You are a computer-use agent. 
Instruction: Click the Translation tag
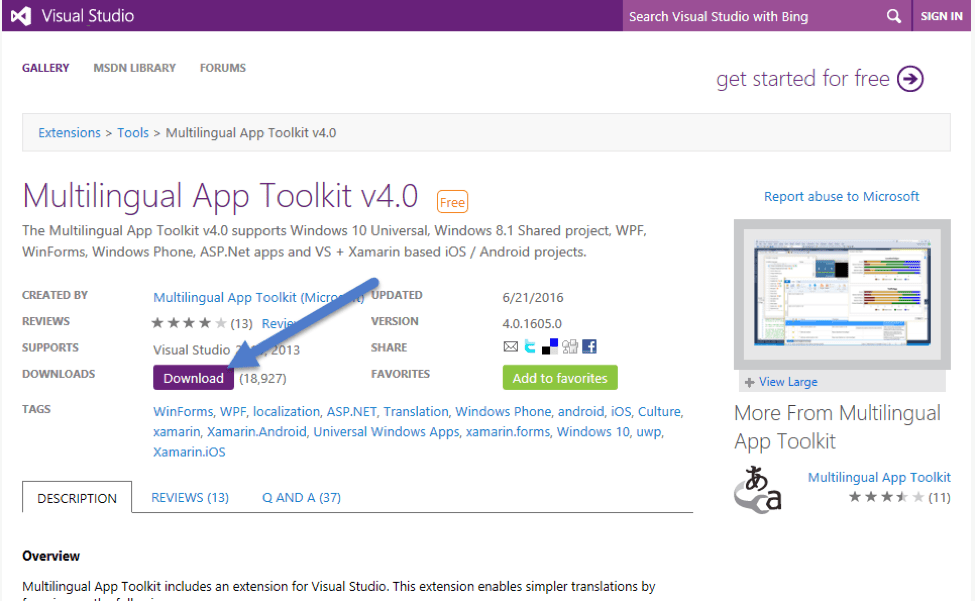(416, 411)
